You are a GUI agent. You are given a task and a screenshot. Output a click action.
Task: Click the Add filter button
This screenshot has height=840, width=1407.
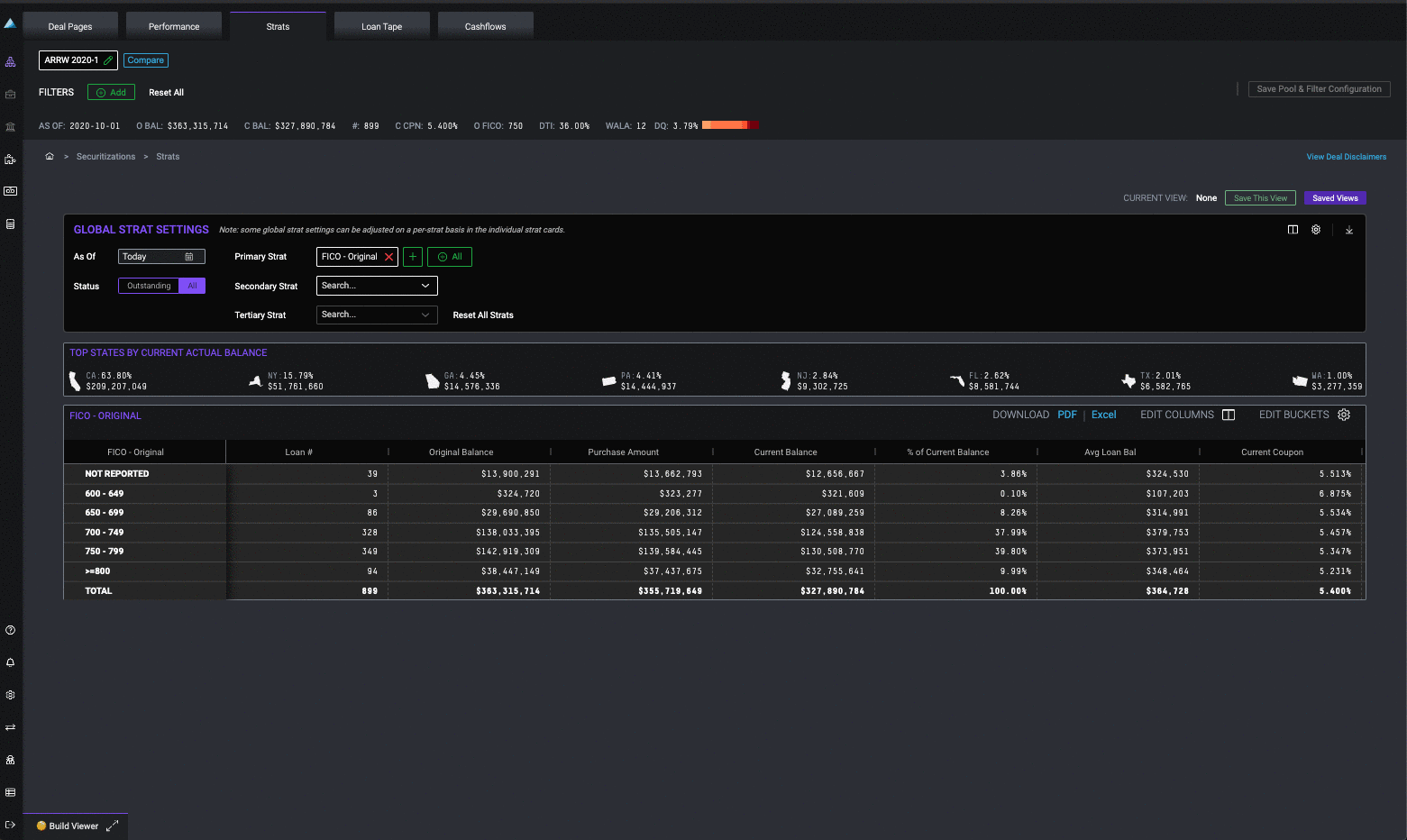pos(111,92)
